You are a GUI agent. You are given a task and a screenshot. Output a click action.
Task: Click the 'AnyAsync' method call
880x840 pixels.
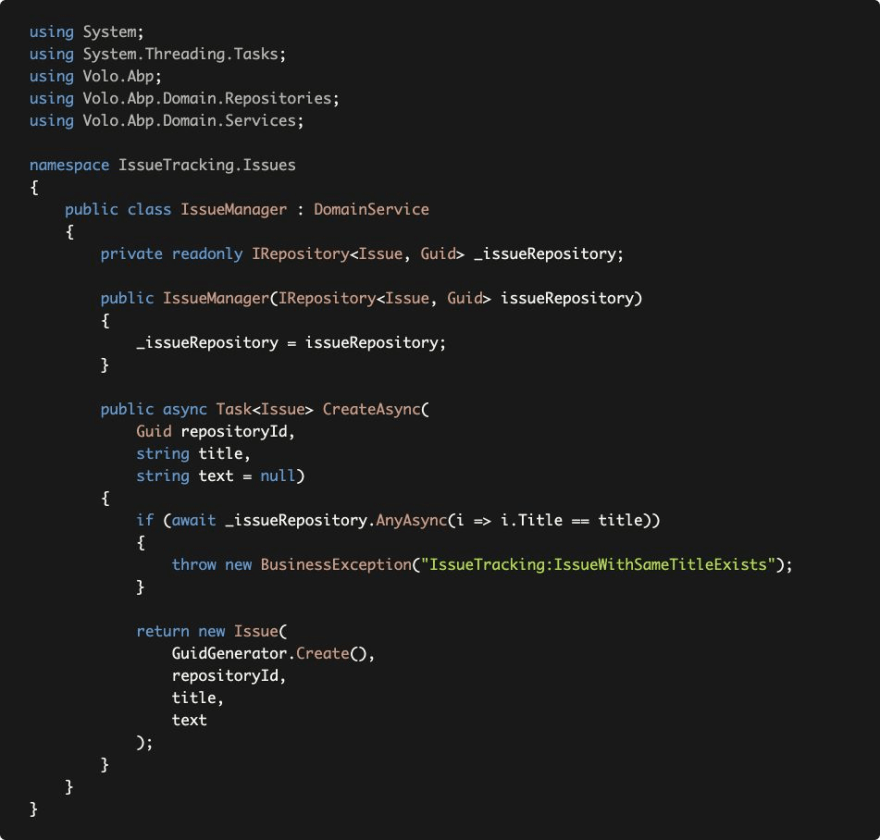(x=411, y=521)
